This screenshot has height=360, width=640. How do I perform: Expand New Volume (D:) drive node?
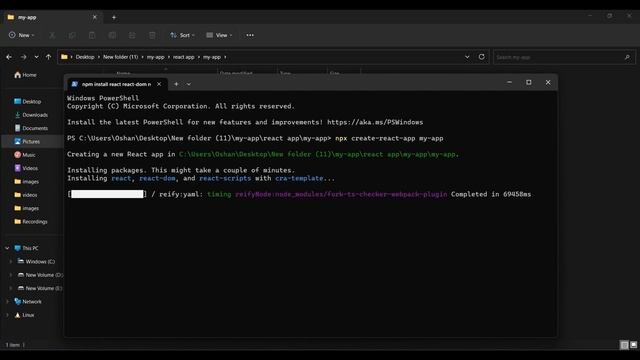(x=11, y=275)
